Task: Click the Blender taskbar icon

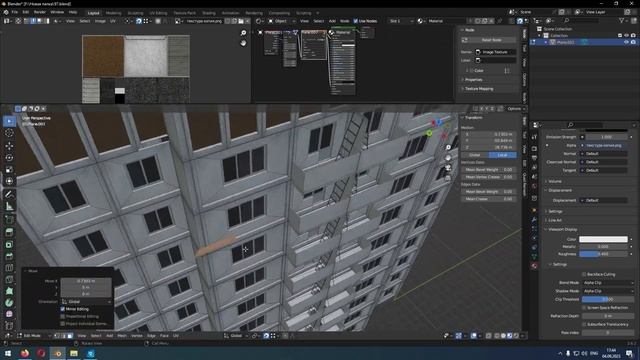Action: 58,353
